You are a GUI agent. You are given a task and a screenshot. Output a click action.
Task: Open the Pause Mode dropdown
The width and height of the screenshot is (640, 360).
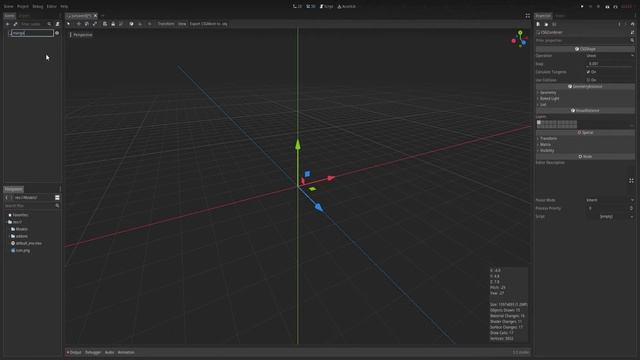coord(610,200)
